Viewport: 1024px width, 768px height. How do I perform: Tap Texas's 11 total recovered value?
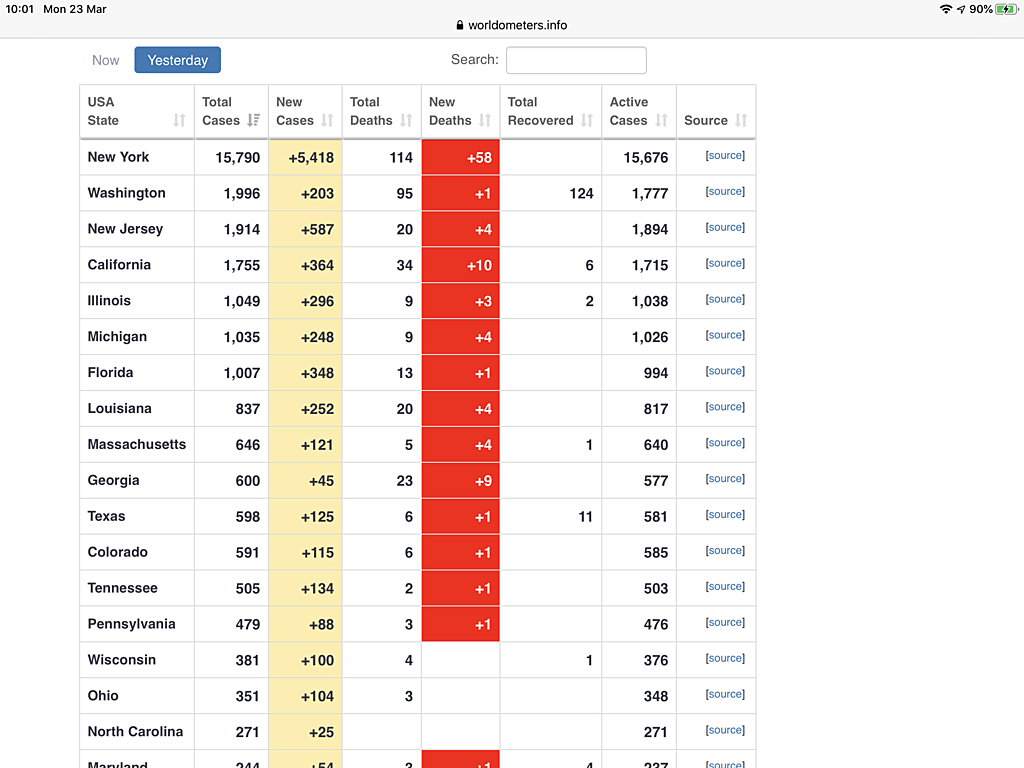pos(586,517)
